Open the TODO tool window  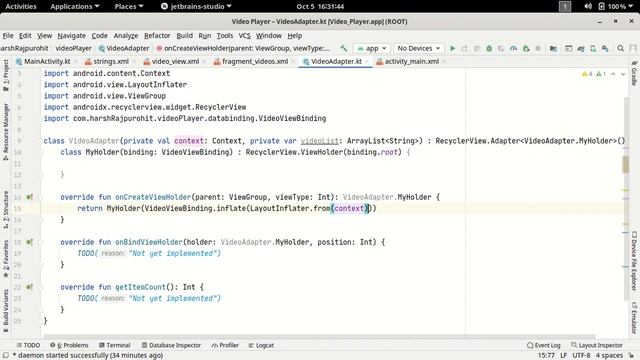[28, 345]
